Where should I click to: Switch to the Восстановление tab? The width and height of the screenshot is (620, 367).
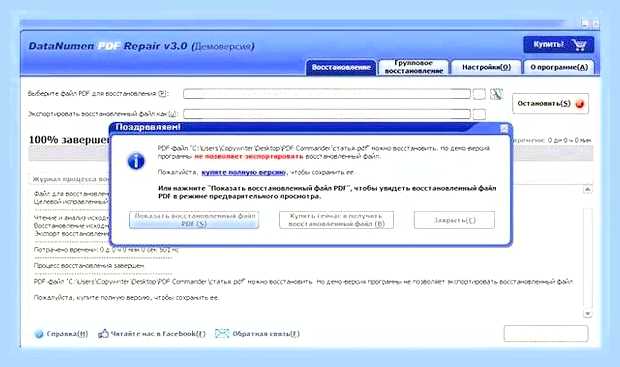341,68
